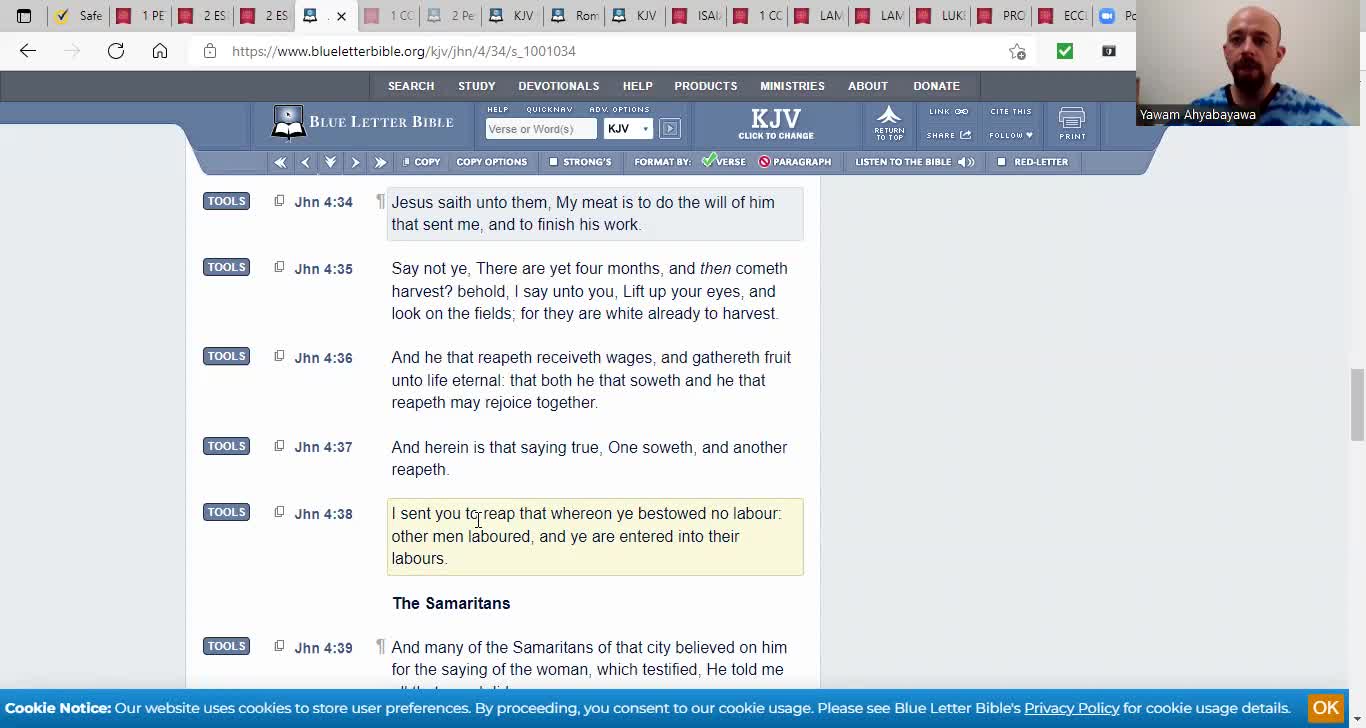Viewport: 1366px width, 728px height.
Task: Click the Blue Letter Bible logo
Action: coord(362,123)
